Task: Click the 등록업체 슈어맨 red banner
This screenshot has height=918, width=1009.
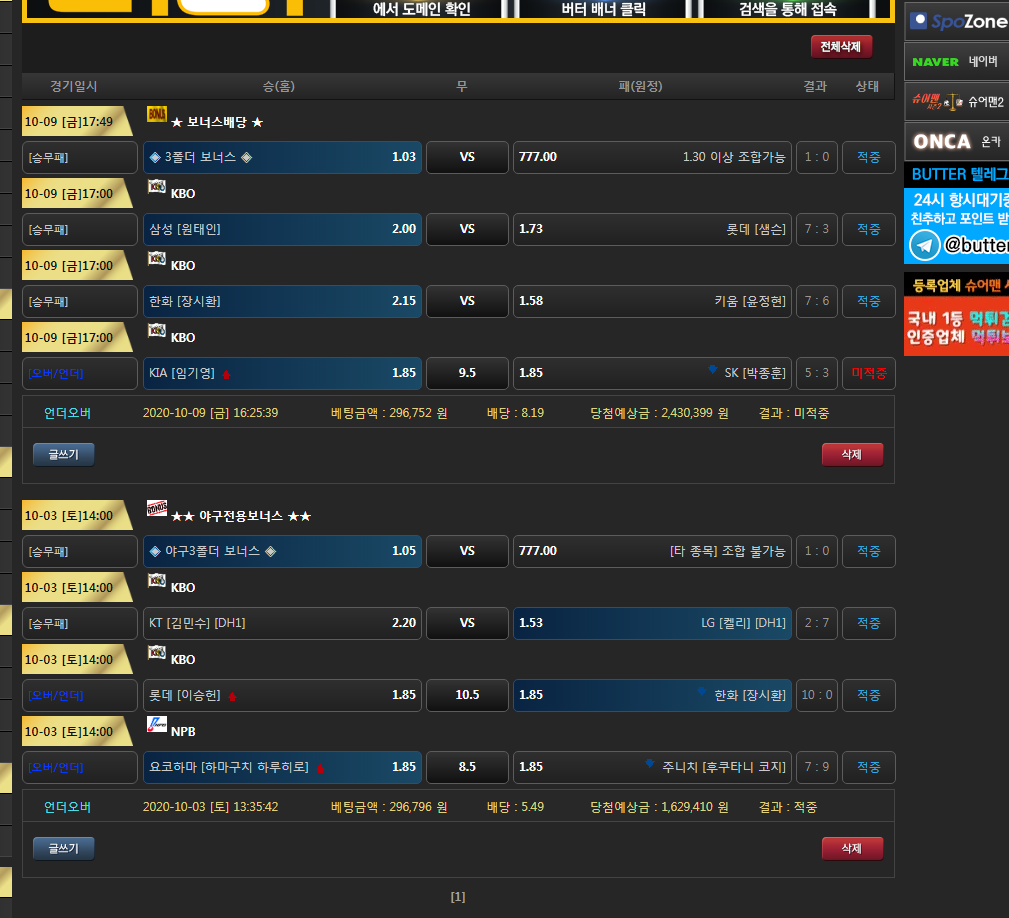Action: 956,314
